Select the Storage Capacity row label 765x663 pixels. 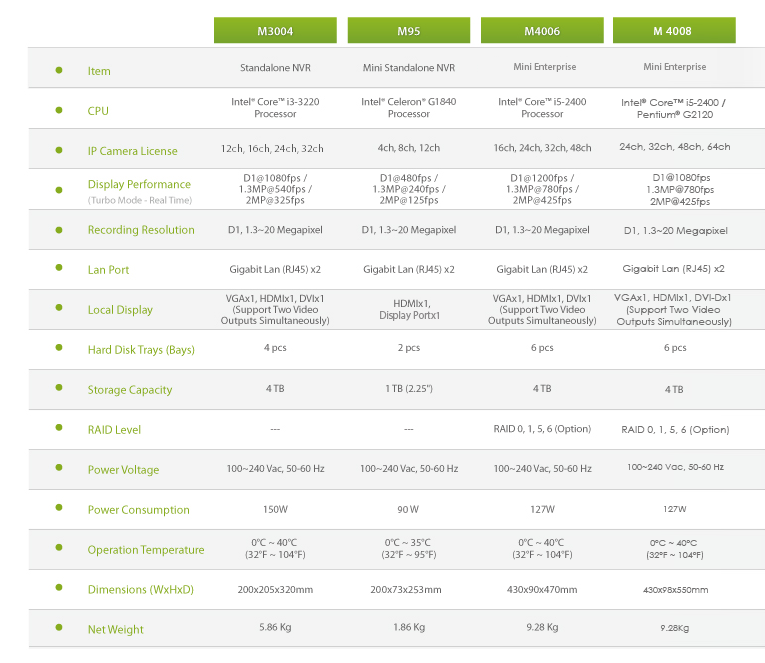(x=130, y=390)
